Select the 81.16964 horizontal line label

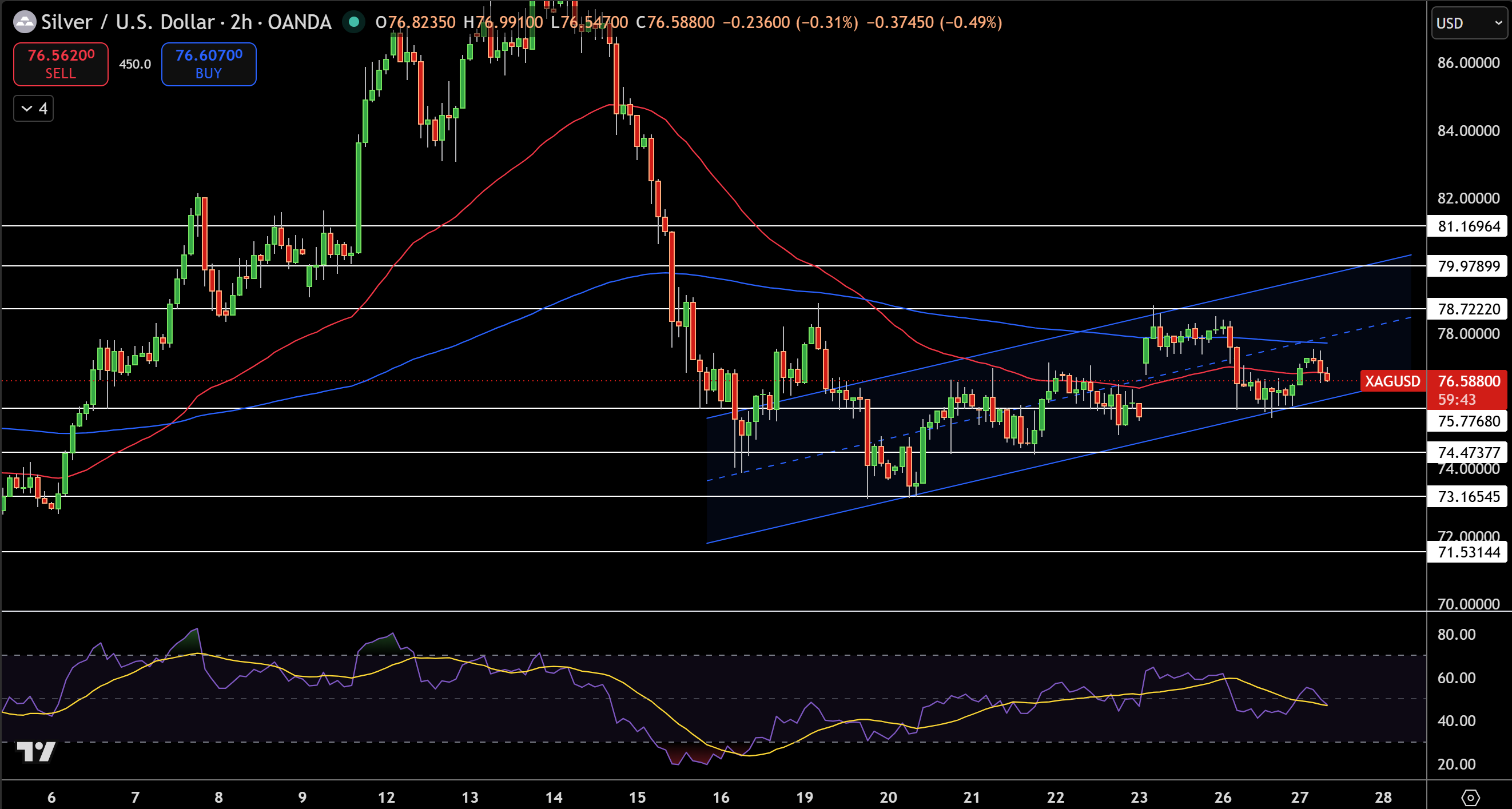point(1468,226)
